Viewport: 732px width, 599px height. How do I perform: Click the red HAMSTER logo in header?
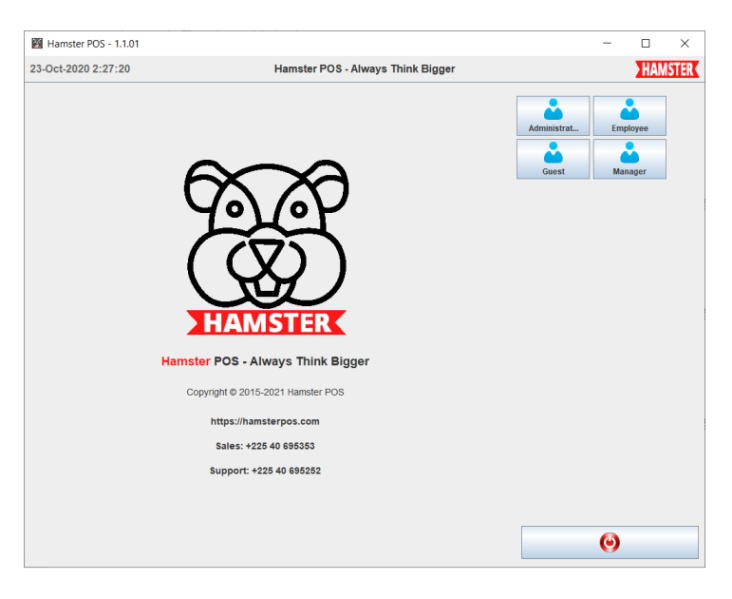667,69
